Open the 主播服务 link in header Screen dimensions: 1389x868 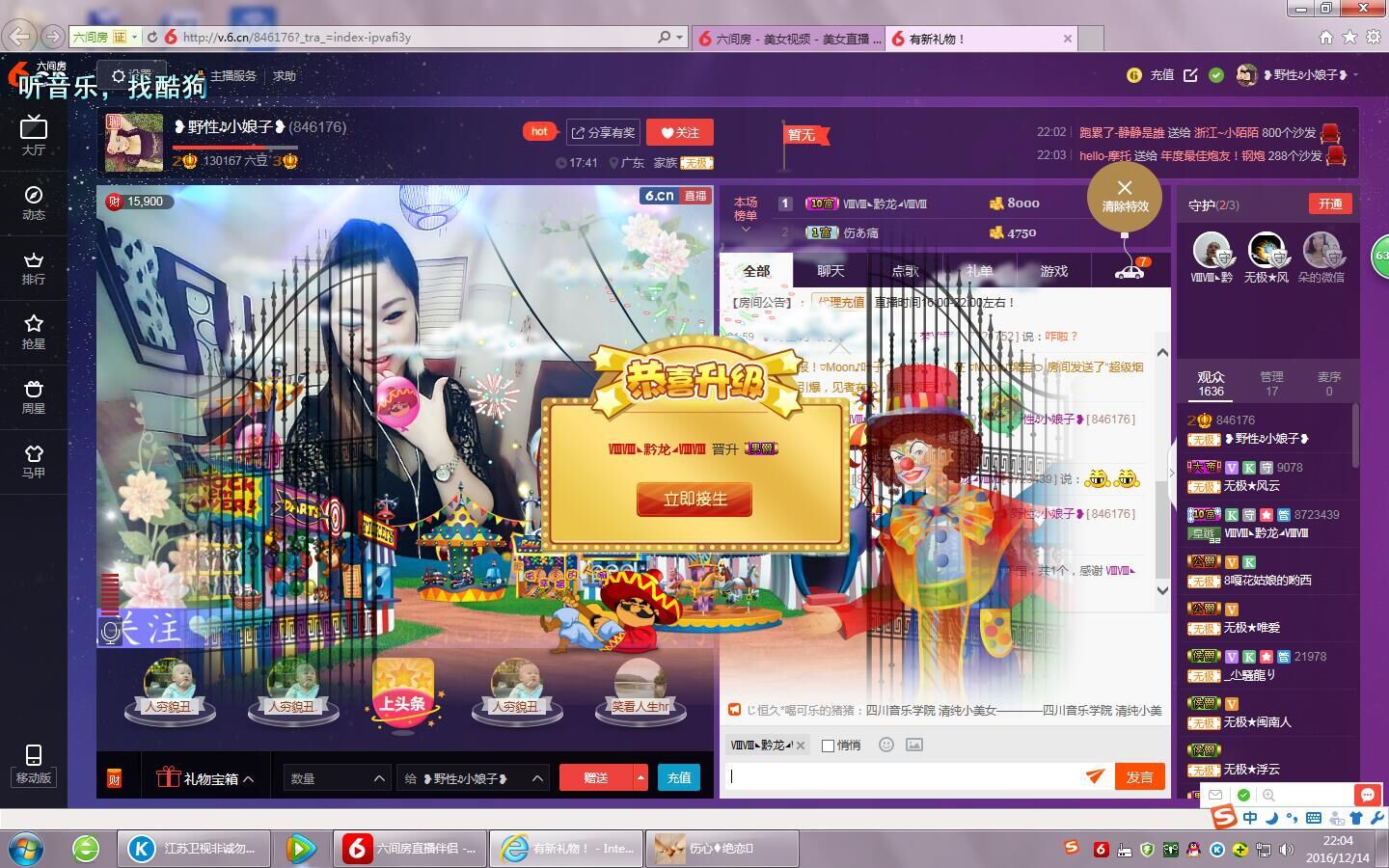click(x=233, y=76)
